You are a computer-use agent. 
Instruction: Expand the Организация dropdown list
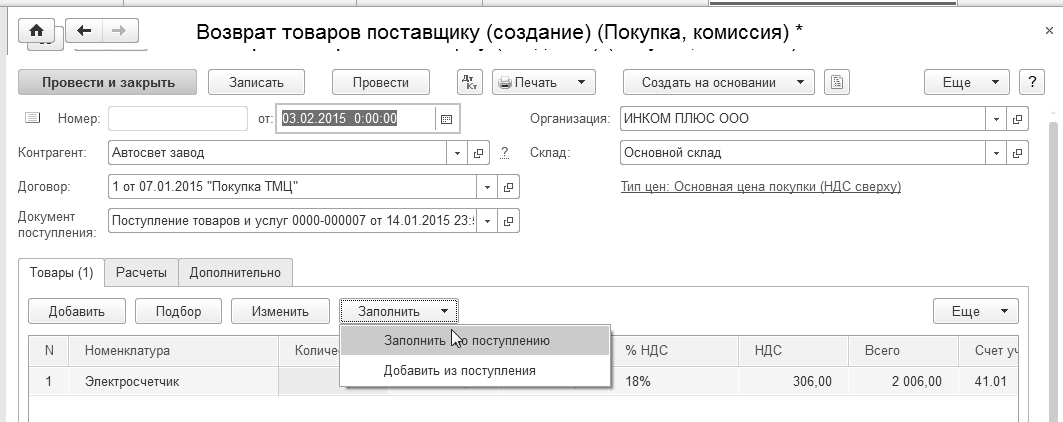coord(996,119)
